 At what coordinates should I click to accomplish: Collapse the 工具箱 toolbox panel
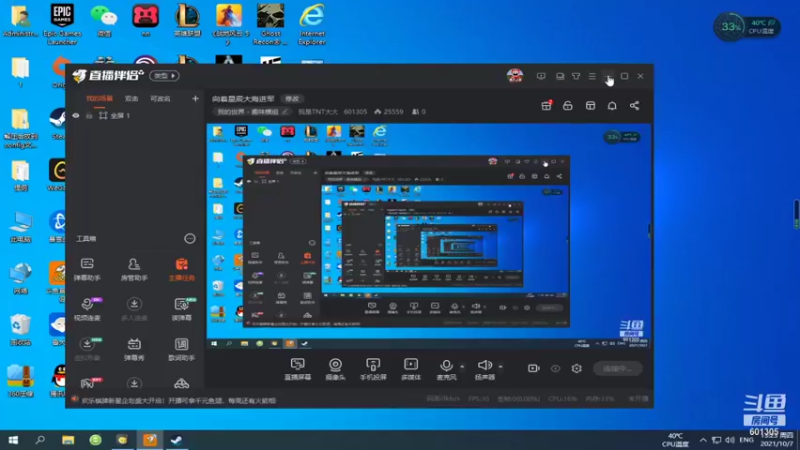tap(190, 238)
